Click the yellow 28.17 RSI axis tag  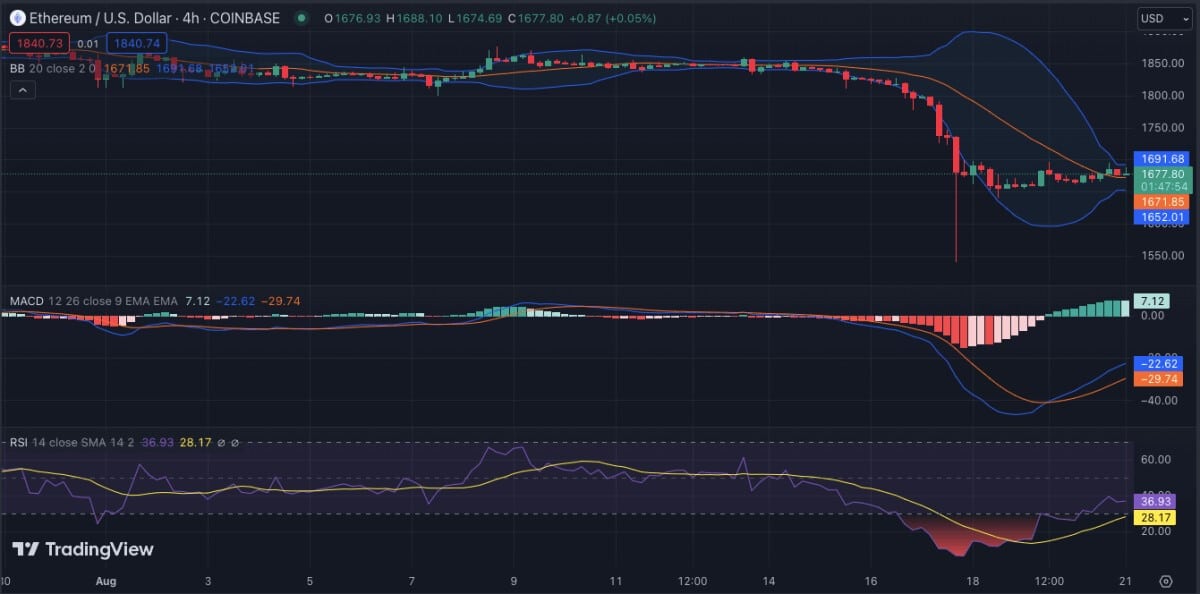[1154, 517]
